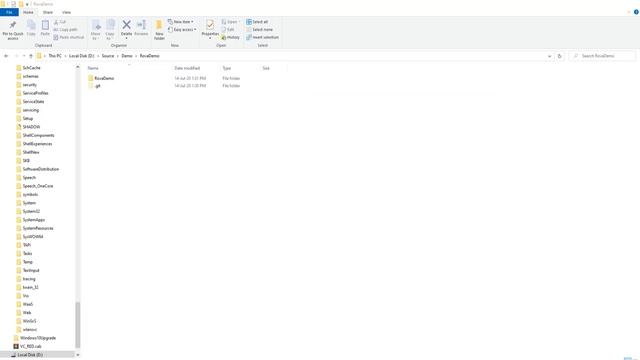The width and height of the screenshot is (640, 360).
Task: Click the Rename ribbon button
Action: (141, 28)
